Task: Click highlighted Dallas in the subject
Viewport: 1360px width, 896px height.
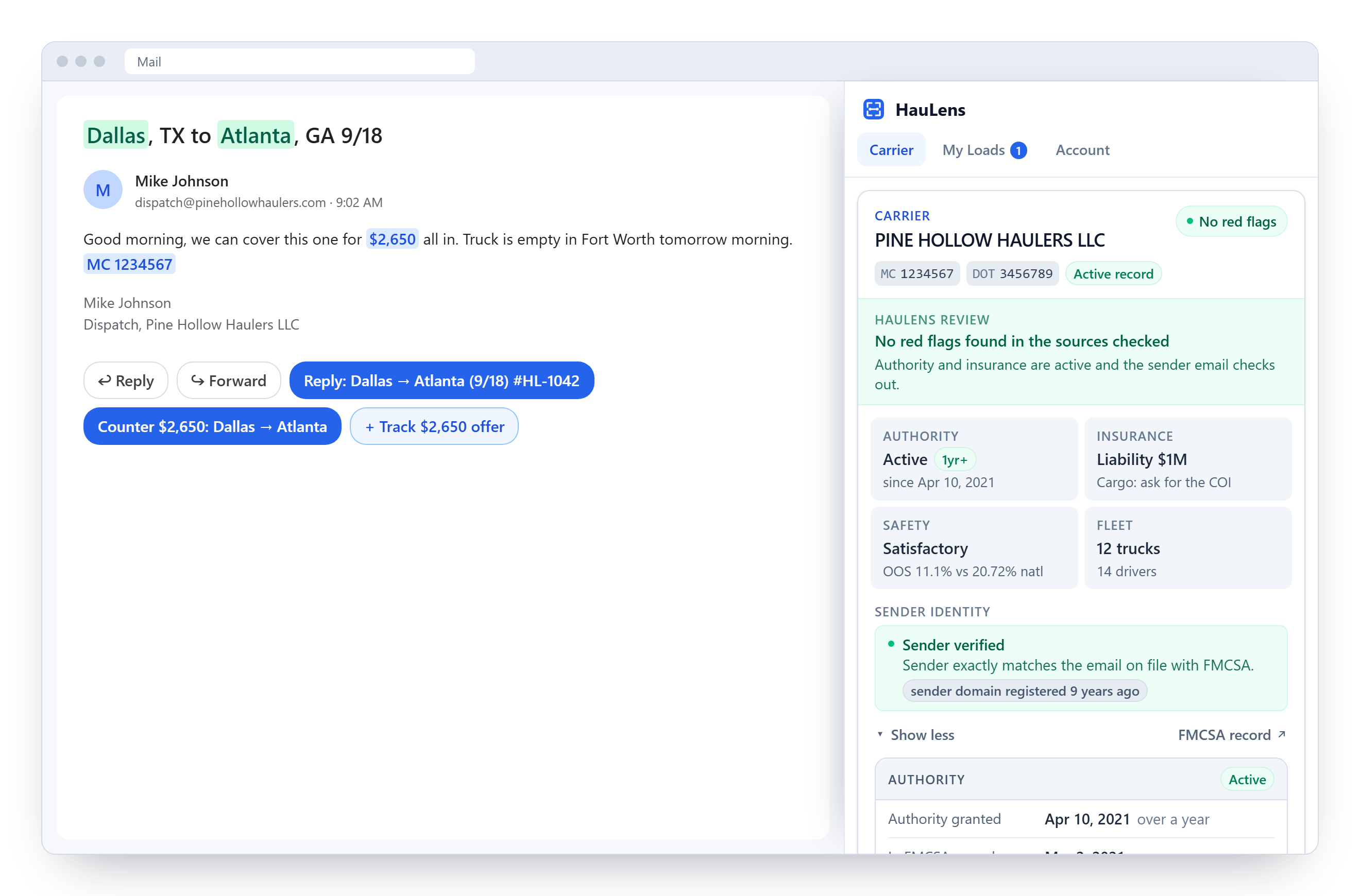Action: (x=115, y=135)
